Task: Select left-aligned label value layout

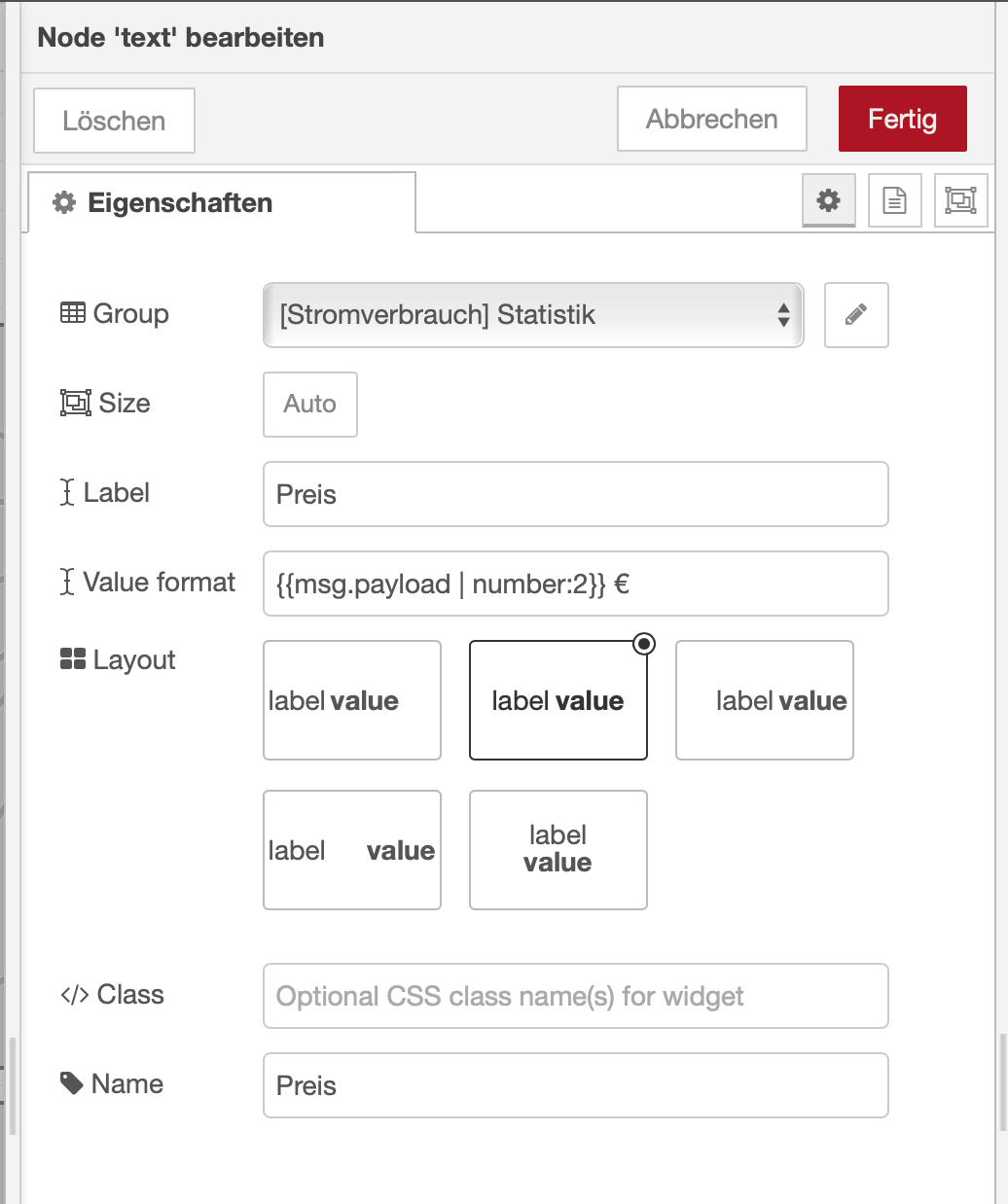Action: click(352, 700)
